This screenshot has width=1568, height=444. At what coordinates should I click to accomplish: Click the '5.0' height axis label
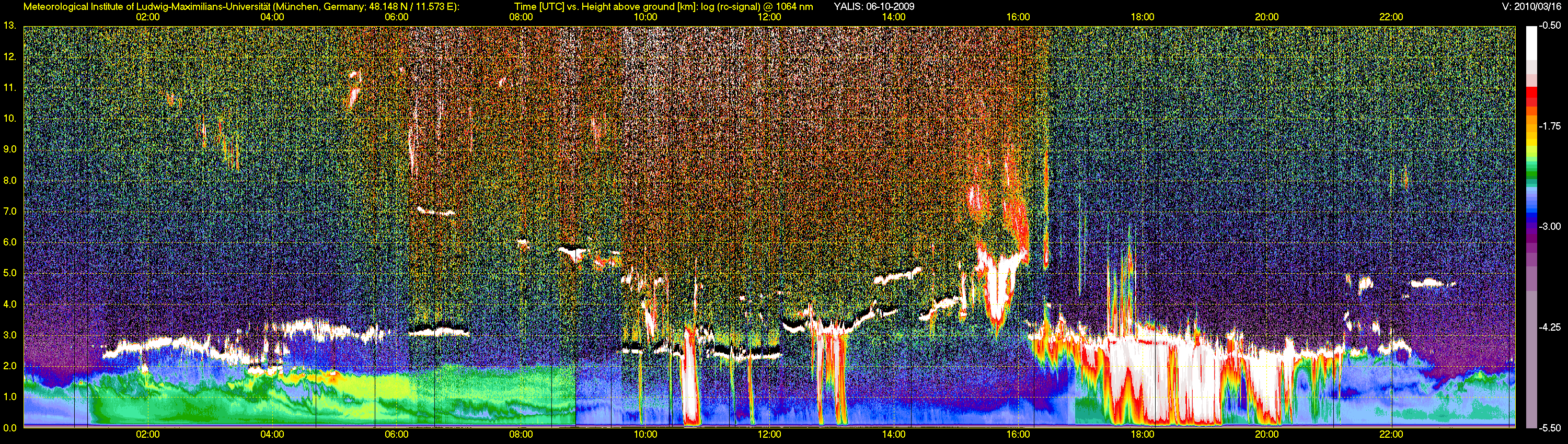click(x=10, y=273)
